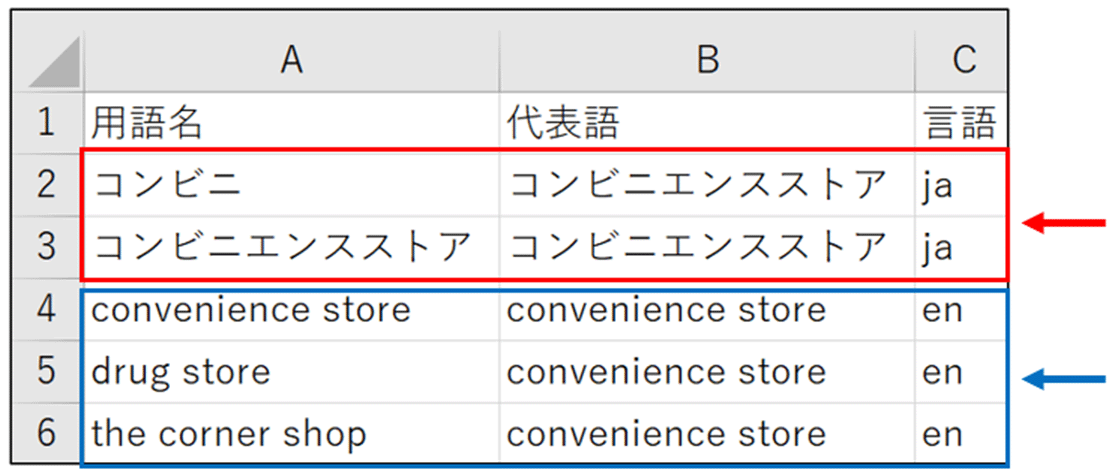Click the 代表語 header cell
Screen dimensions: 1115x473
pos(707,123)
